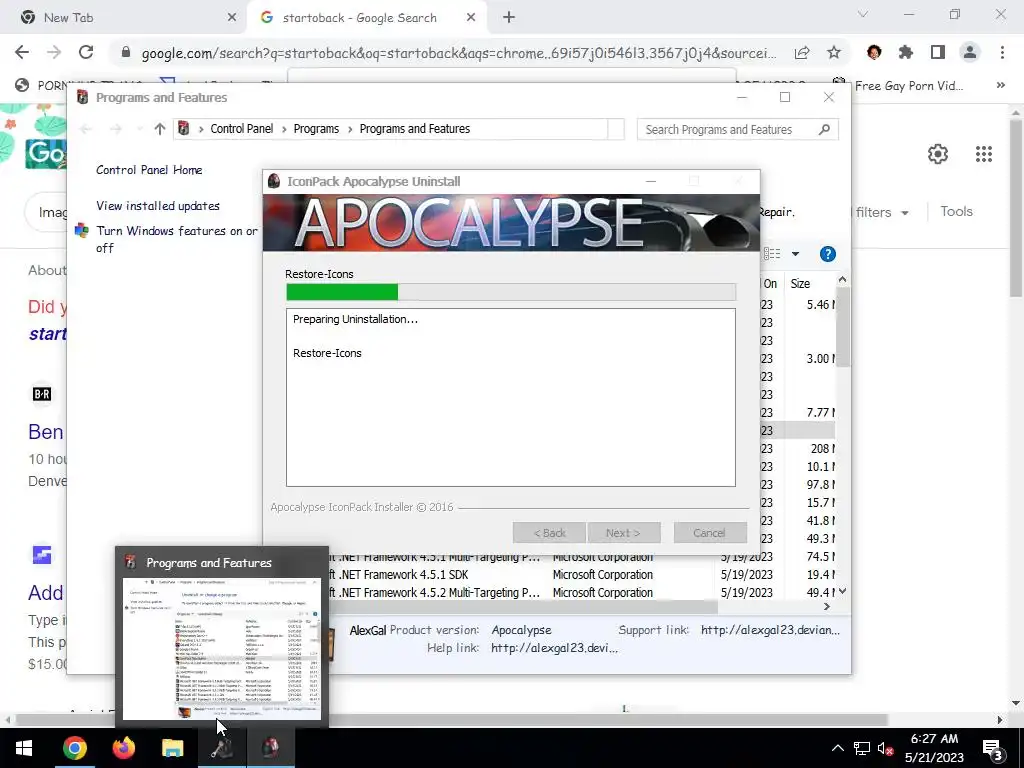Image resolution: width=1024 pixels, height=768 pixels.
Task: Go up one level in Control Panel
Action: pos(159,129)
